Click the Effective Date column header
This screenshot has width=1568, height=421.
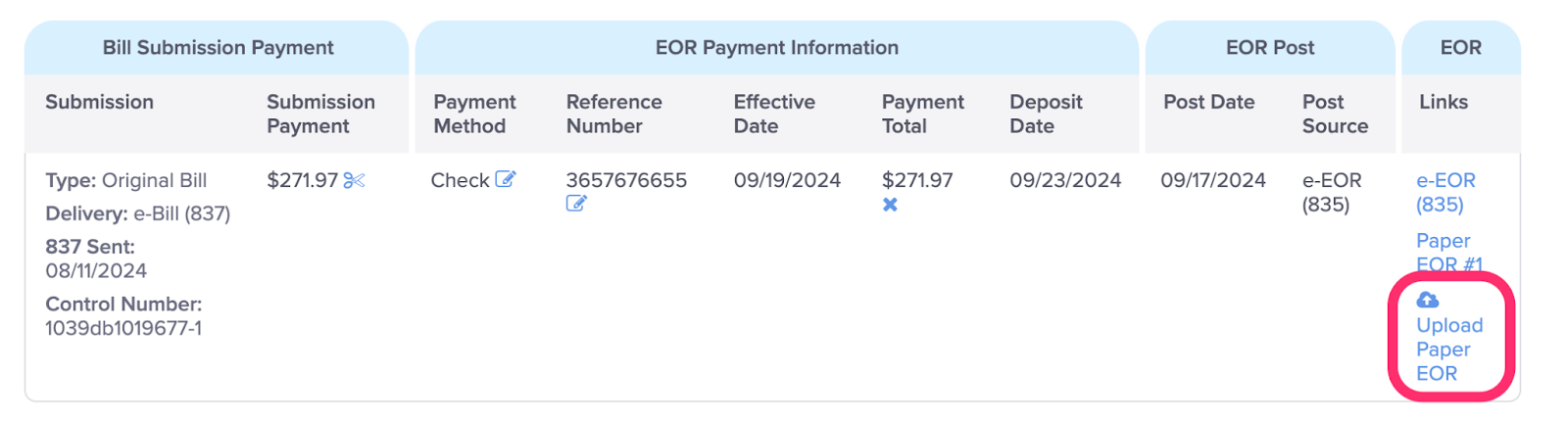[774, 114]
